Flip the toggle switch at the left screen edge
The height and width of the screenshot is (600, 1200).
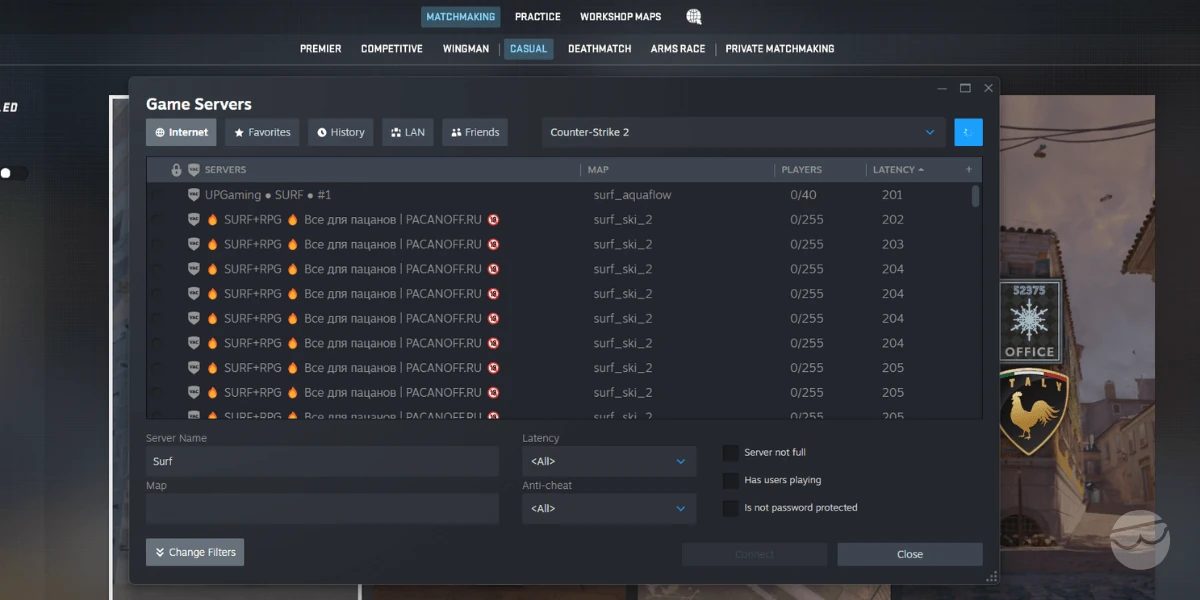14,173
